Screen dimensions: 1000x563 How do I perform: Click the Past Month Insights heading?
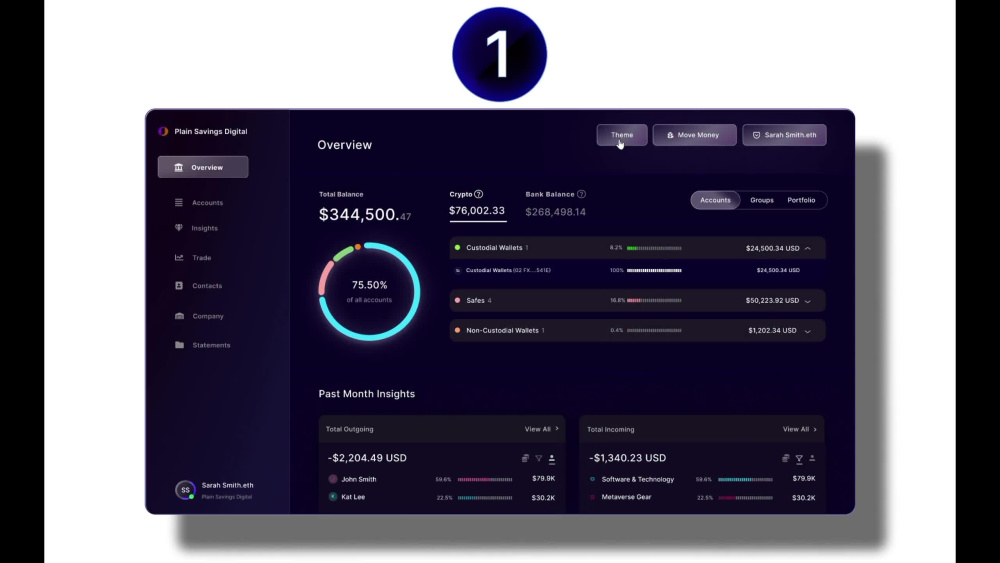[x=367, y=394]
